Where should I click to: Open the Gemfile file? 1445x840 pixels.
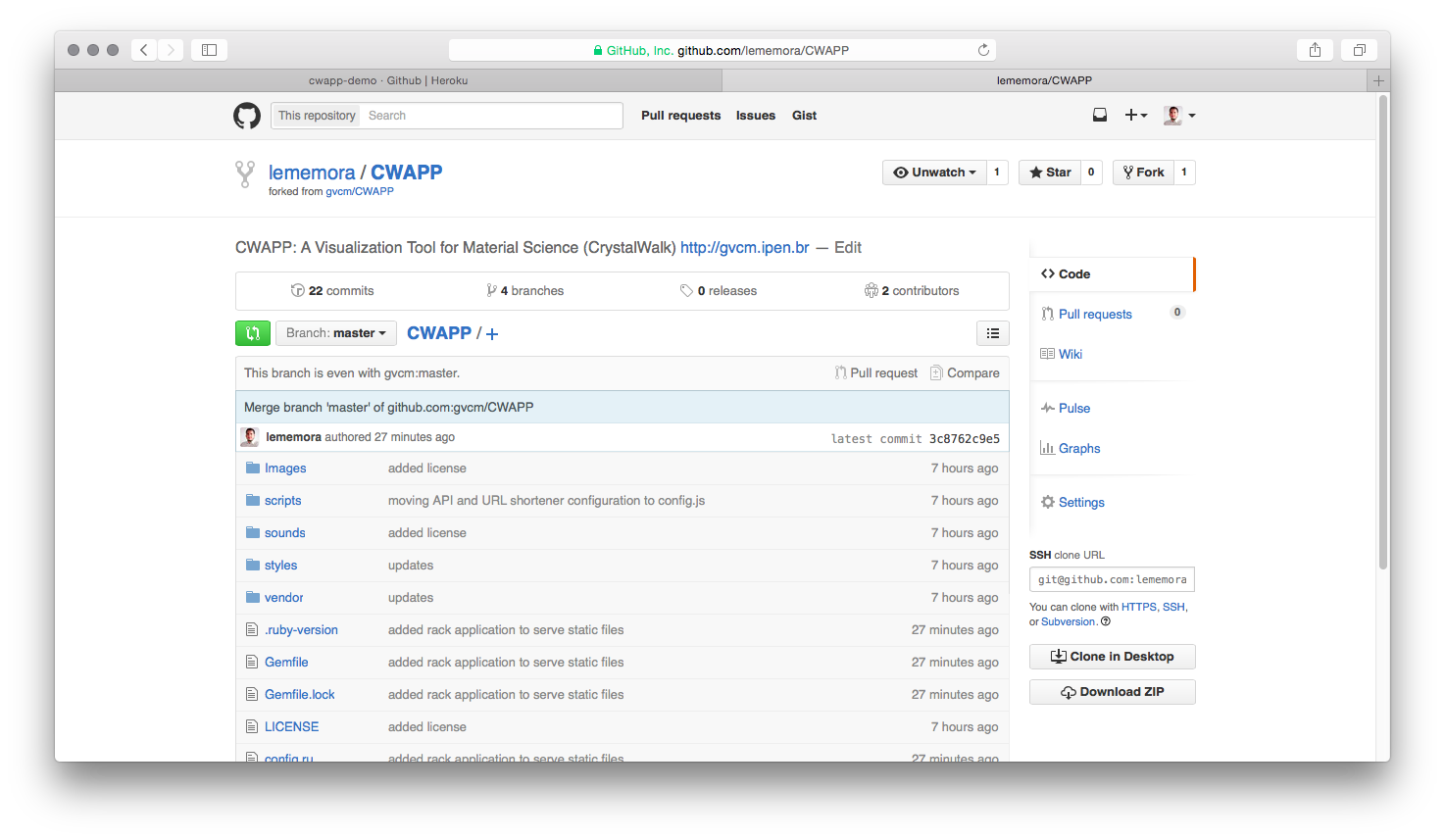click(286, 663)
